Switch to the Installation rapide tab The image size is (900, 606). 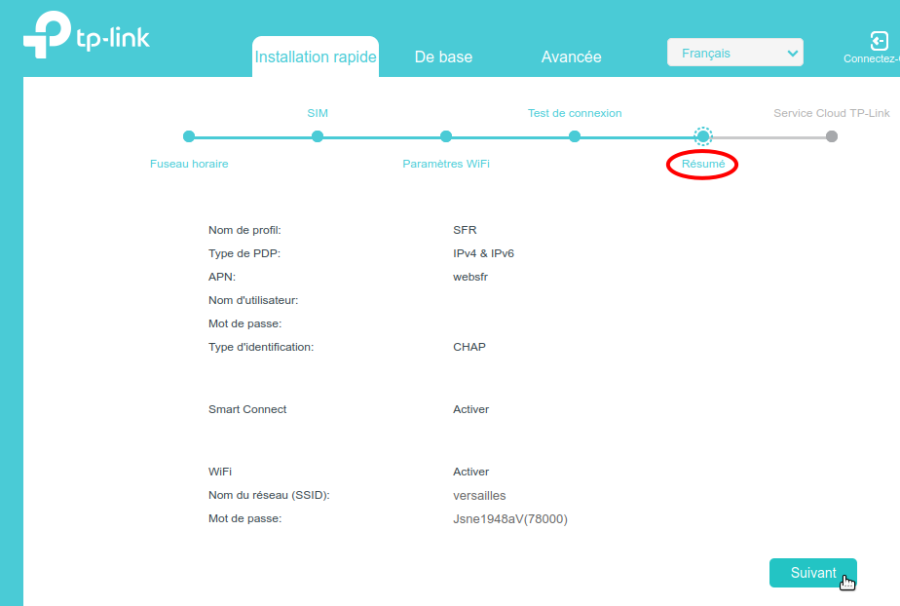[x=315, y=57]
